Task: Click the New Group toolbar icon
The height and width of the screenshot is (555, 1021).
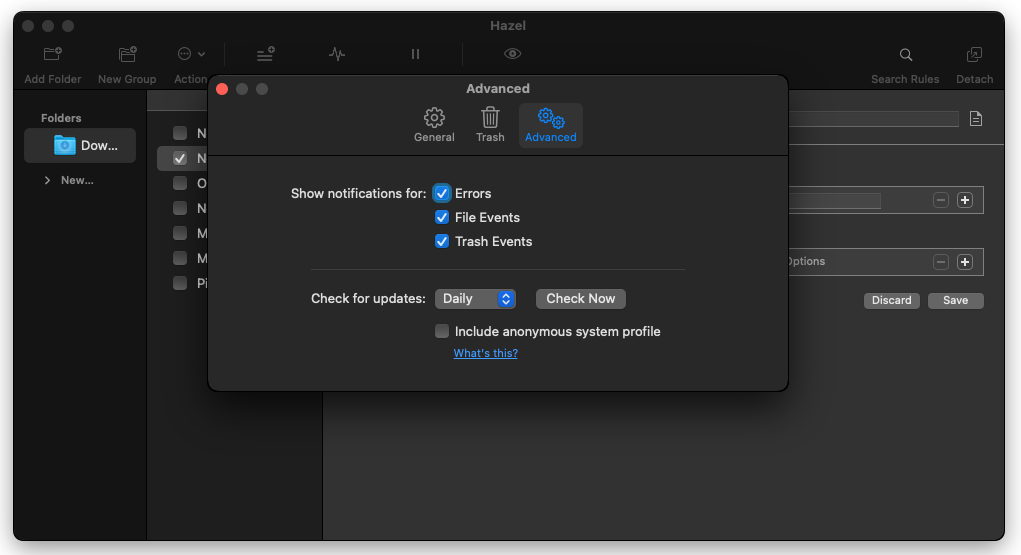Action: tap(127, 55)
